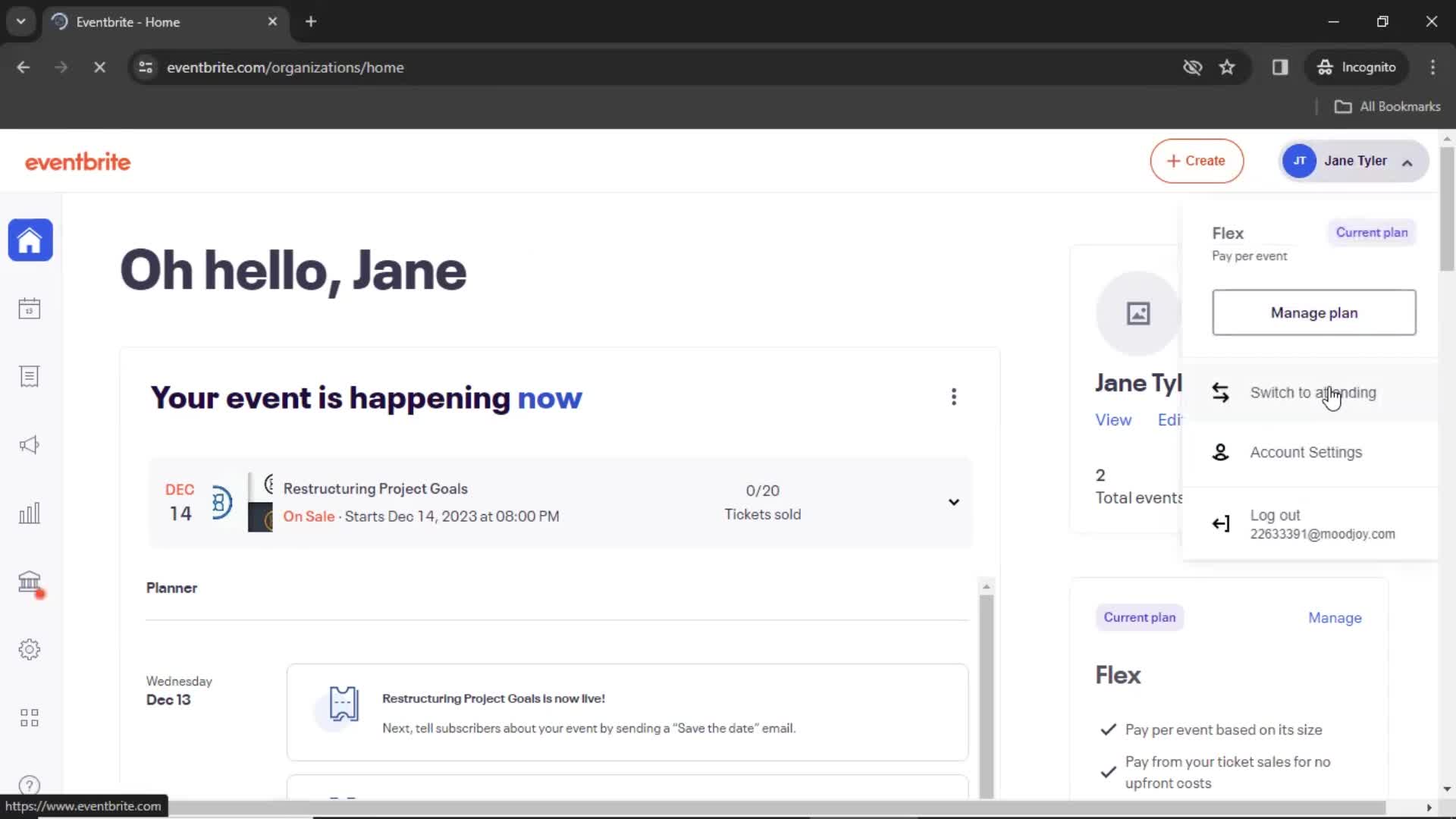Image resolution: width=1456 pixels, height=819 pixels.
Task: Click the organizer profile image placeholder
Action: (1137, 313)
